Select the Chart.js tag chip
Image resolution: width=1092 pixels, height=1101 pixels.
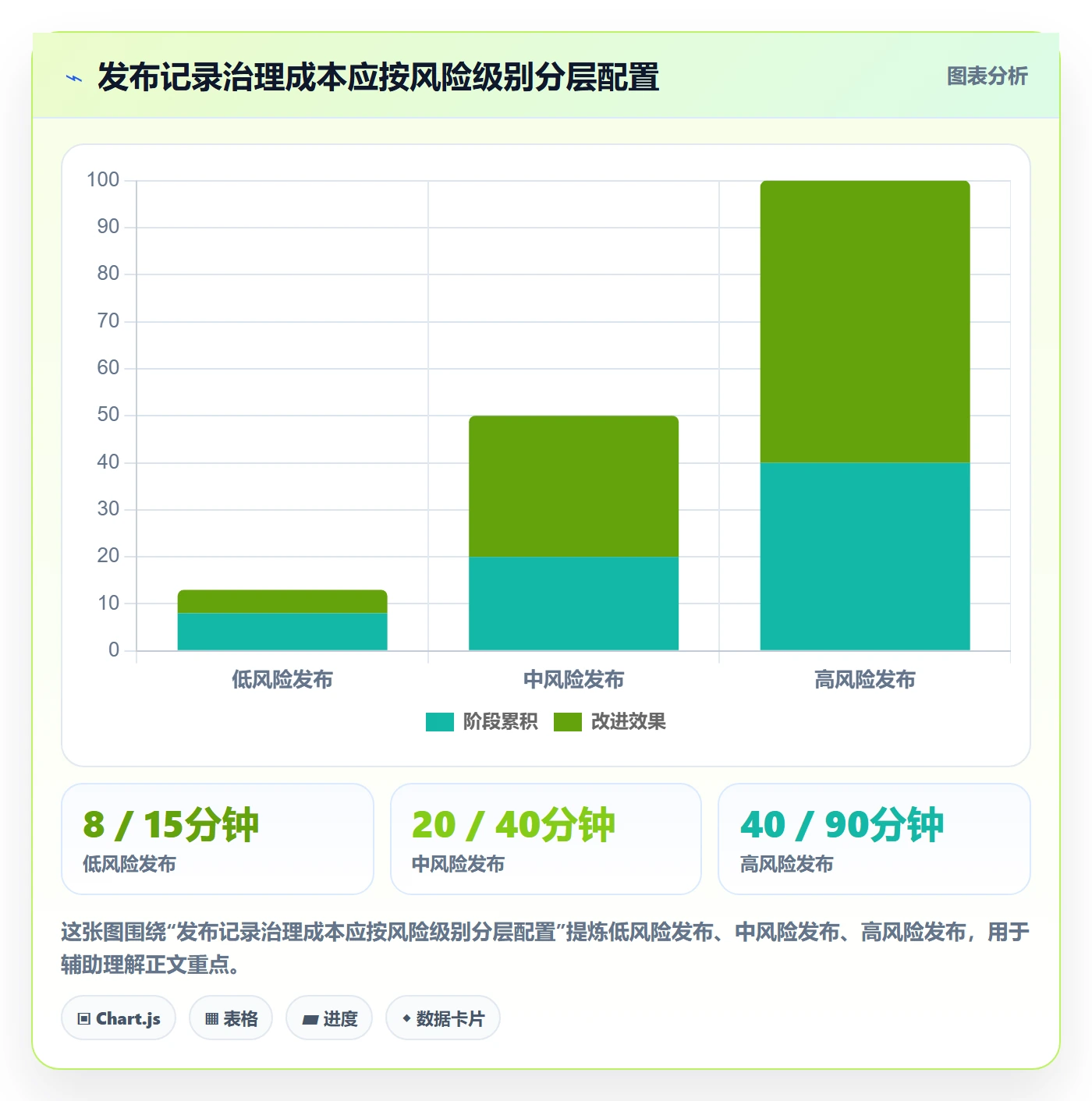coord(119,1018)
